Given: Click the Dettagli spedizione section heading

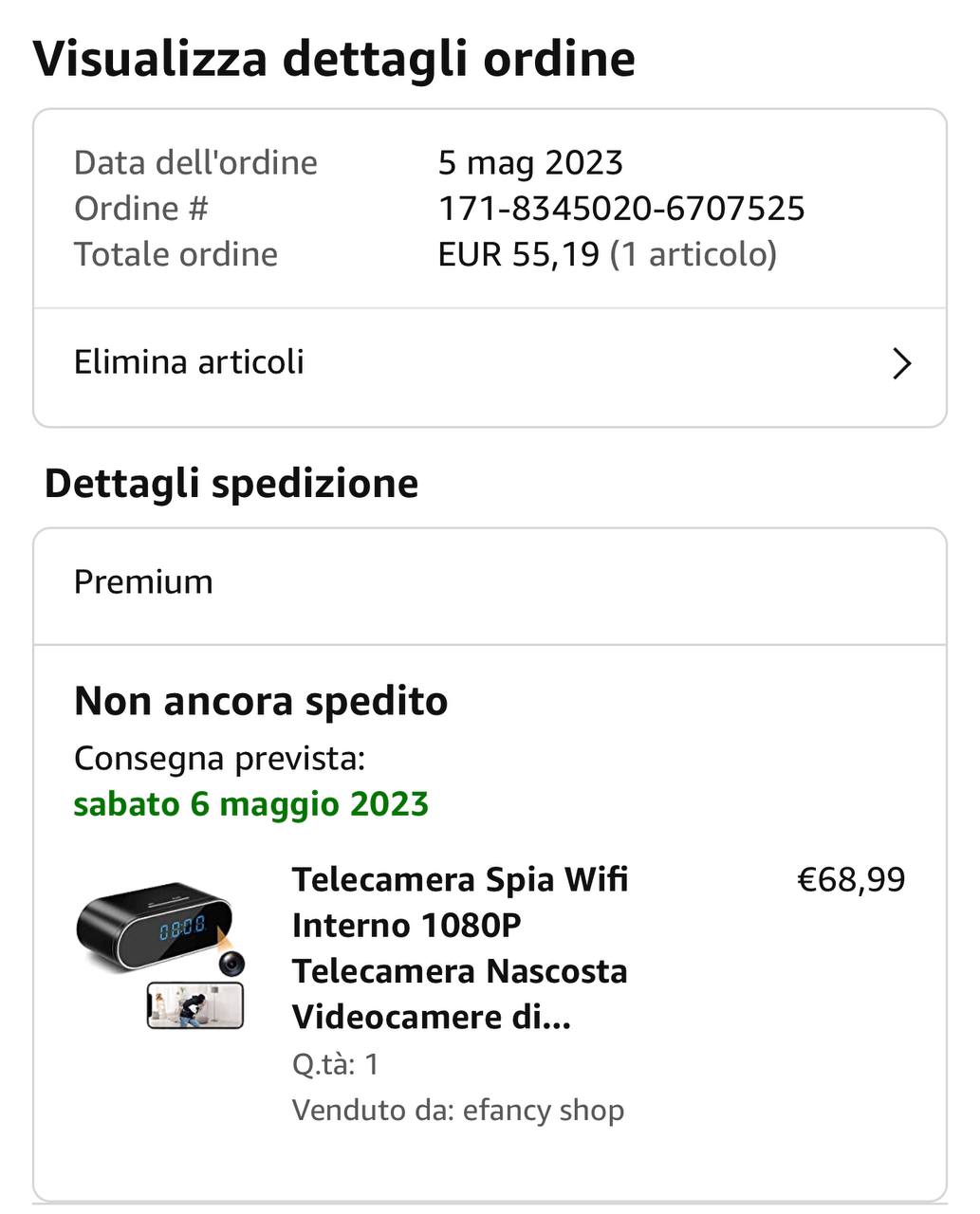Looking at the screenshot, I should coord(231,484).
